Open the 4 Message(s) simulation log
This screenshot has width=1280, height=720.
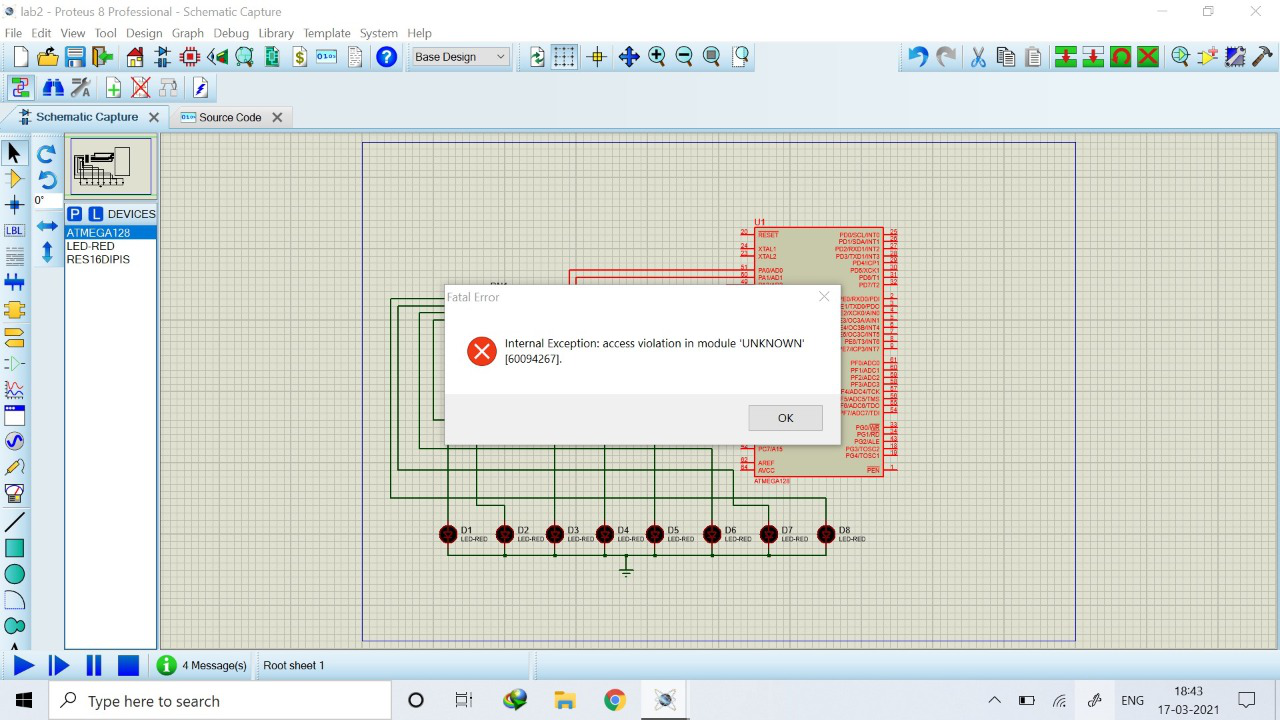[x=203, y=665]
